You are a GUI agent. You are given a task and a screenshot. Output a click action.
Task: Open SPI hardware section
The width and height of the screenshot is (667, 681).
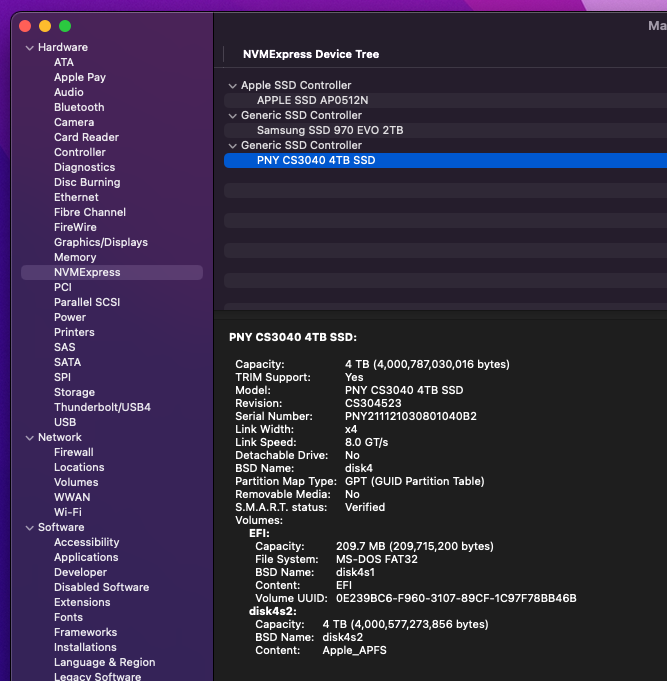[63, 377]
